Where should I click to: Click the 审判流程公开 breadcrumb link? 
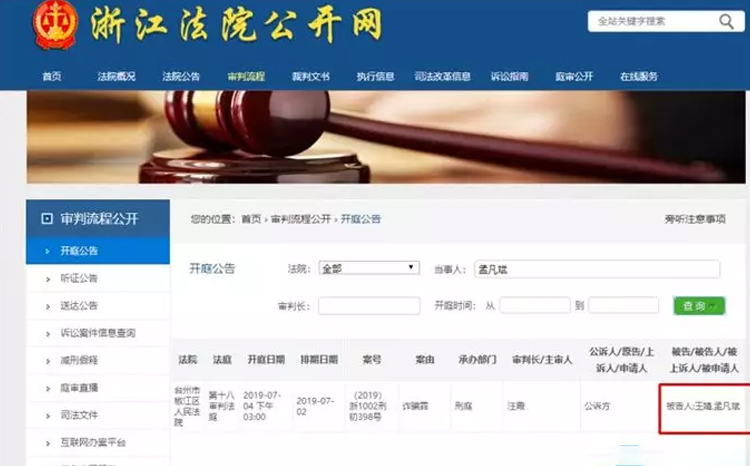click(301, 219)
